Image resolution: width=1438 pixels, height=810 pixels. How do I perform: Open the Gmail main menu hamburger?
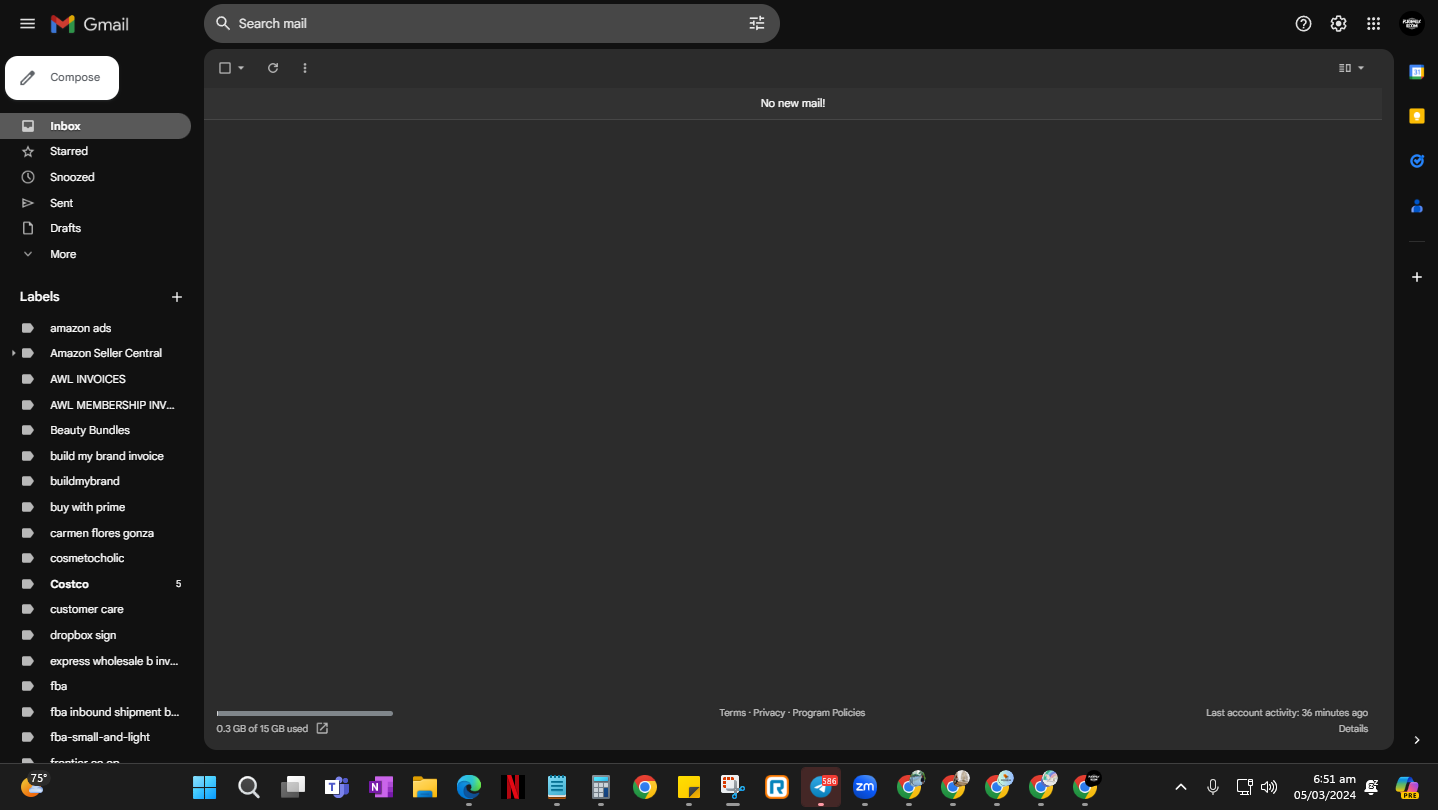coord(27,24)
